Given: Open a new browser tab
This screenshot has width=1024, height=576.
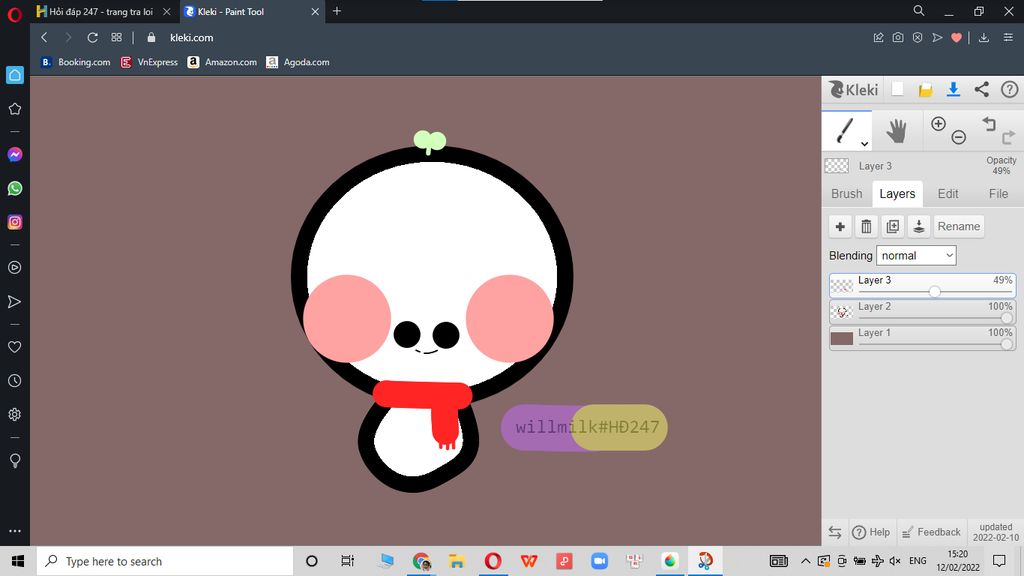Looking at the screenshot, I should (x=337, y=11).
